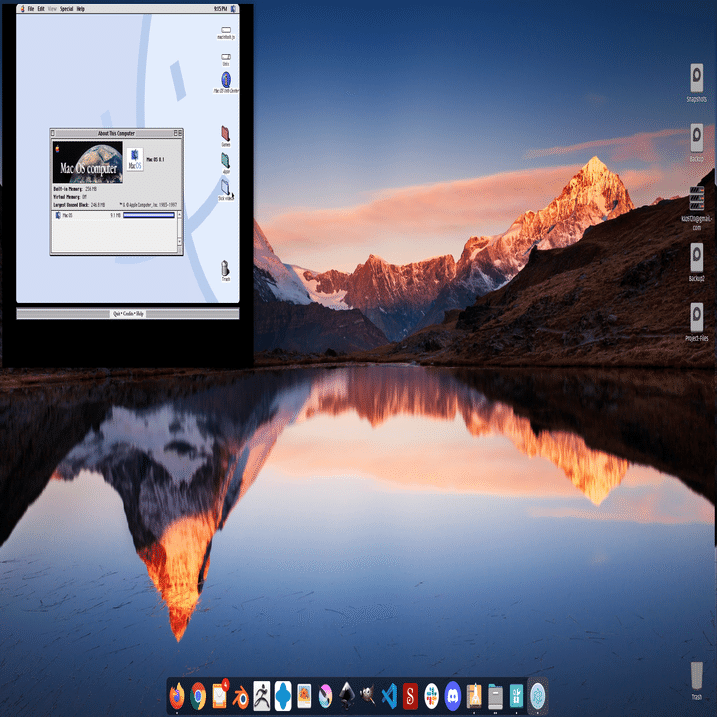Open the rocket launcher app in dock
Image resolution: width=717 pixels, height=717 pixels.
474,696
